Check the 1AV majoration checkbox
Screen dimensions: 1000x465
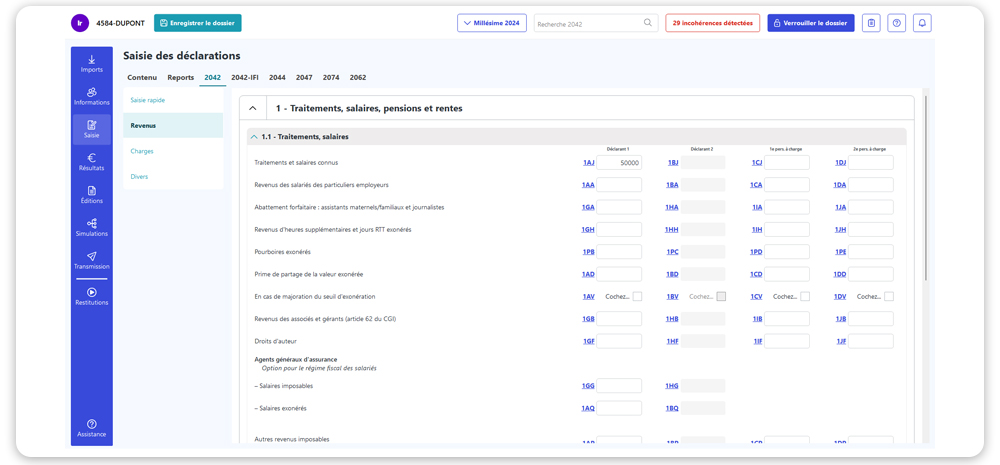(637, 297)
